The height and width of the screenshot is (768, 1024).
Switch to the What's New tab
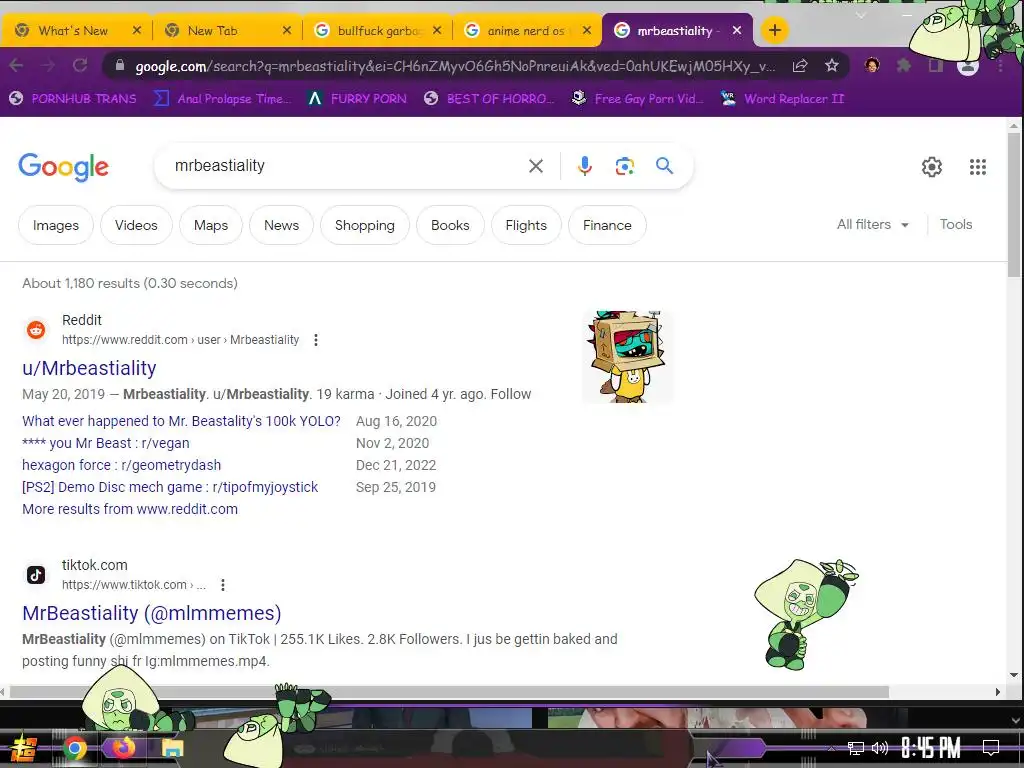click(72, 31)
